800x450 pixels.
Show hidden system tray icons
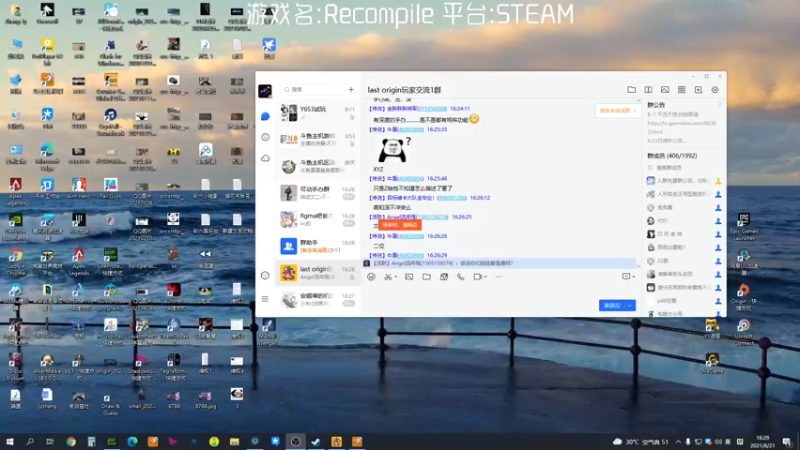coord(678,442)
